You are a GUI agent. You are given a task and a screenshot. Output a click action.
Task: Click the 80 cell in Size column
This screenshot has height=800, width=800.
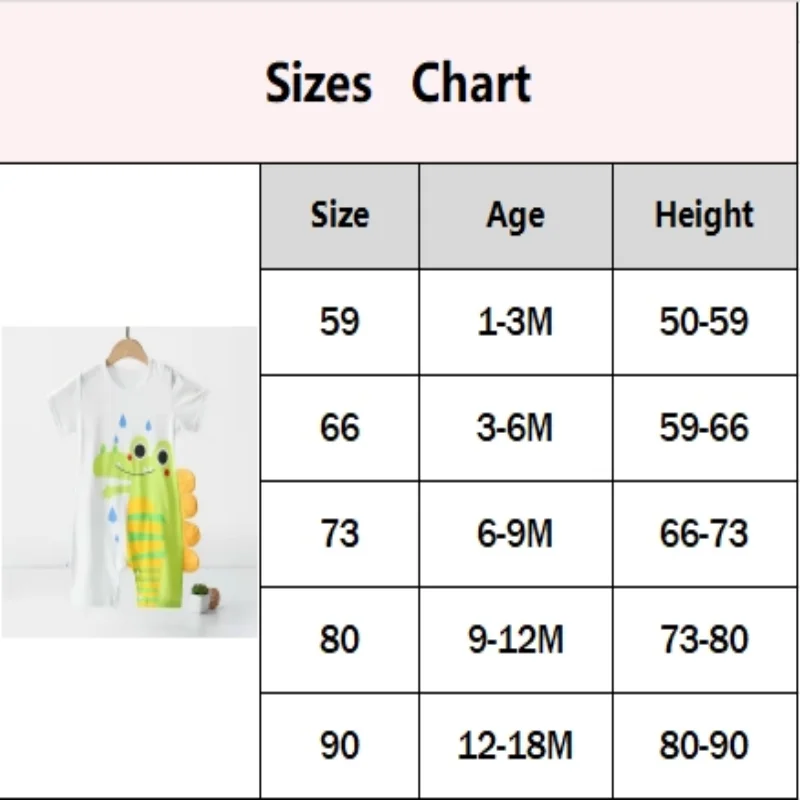click(339, 640)
